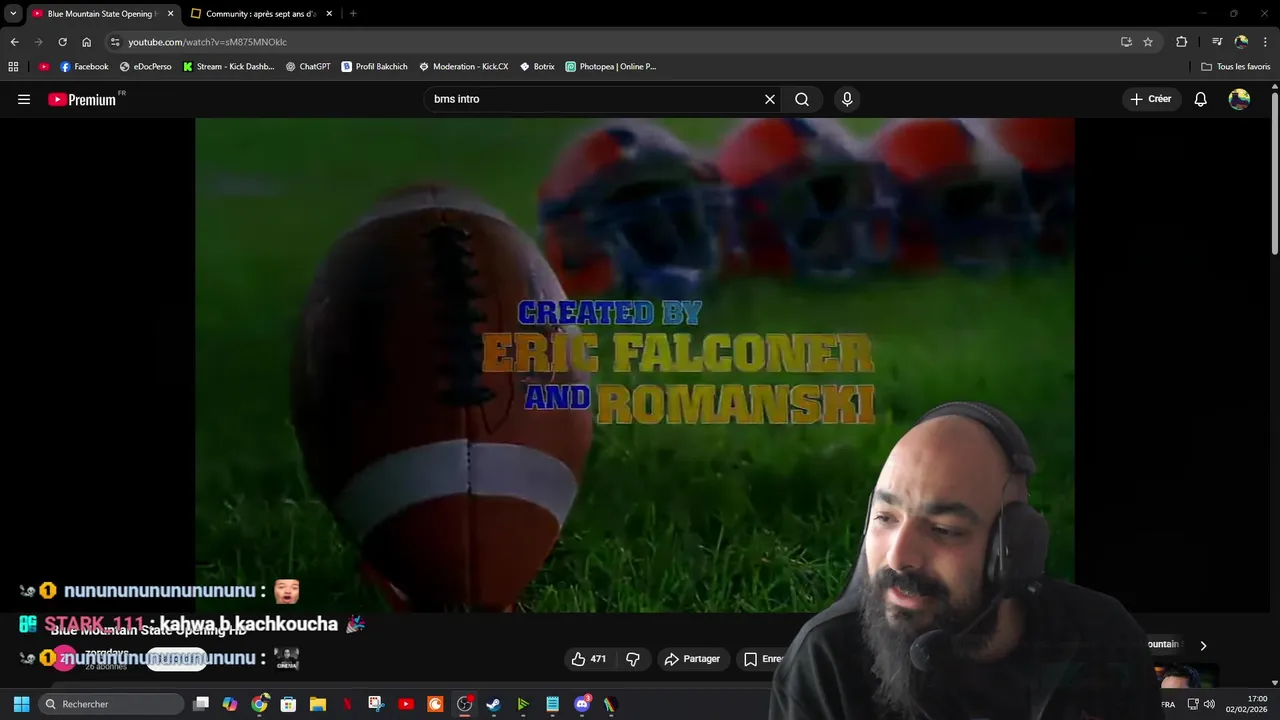Open Copilot from the taskbar
The width and height of the screenshot is (1280, 720).
pos(230,704)
